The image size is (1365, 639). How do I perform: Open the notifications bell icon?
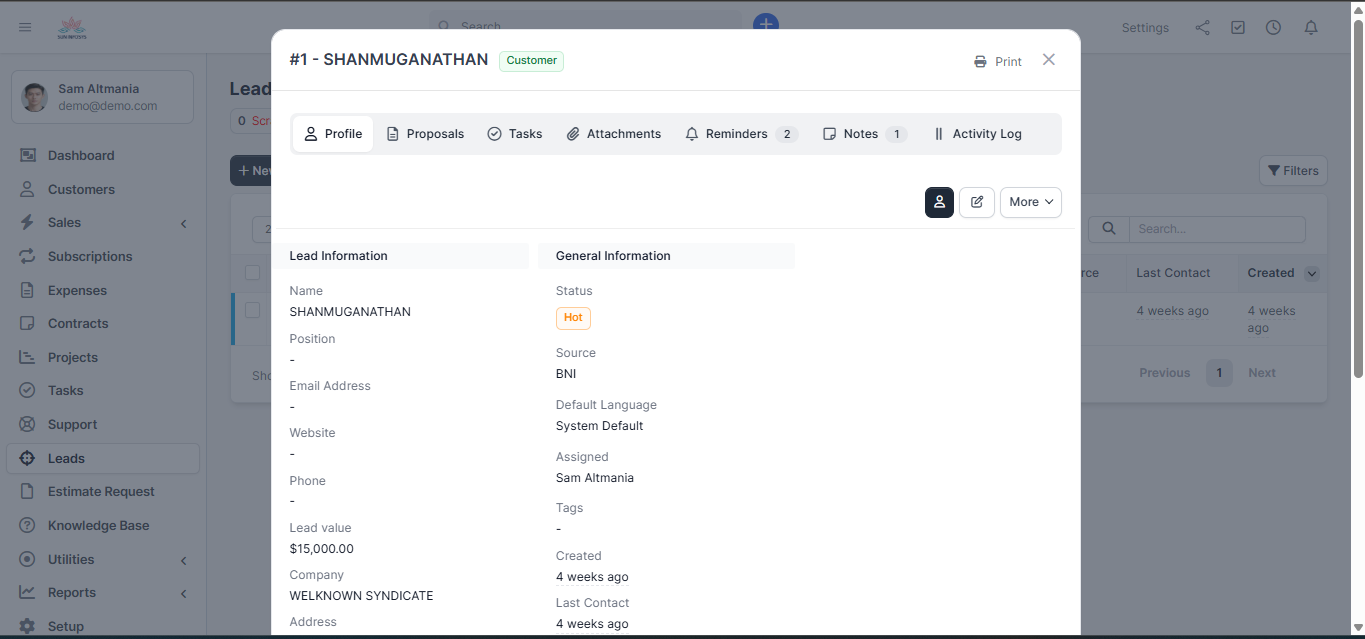pyautogui.click(x=1310, y=27)
